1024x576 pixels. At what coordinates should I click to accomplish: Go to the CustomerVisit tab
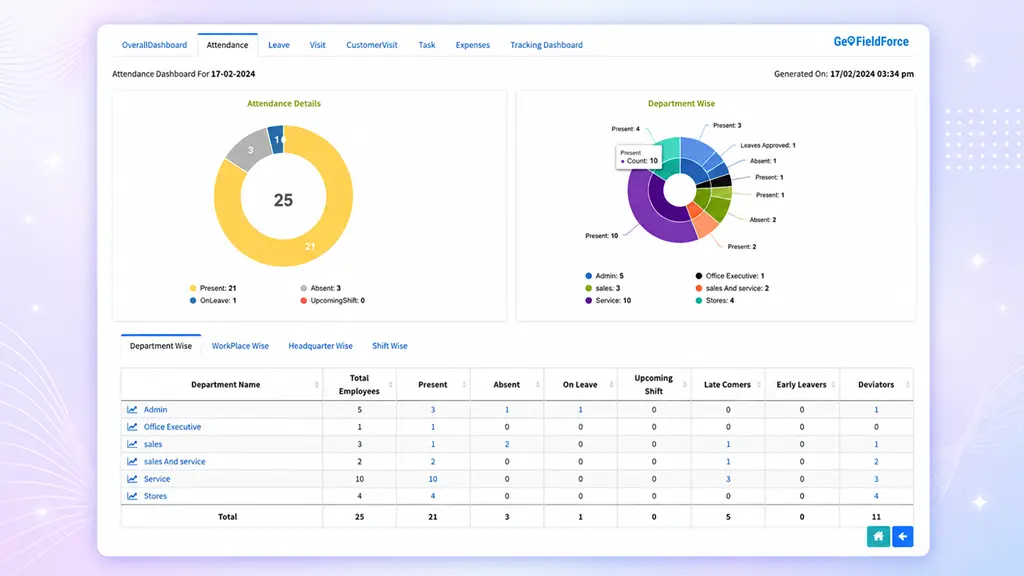[x=372, y=45]
